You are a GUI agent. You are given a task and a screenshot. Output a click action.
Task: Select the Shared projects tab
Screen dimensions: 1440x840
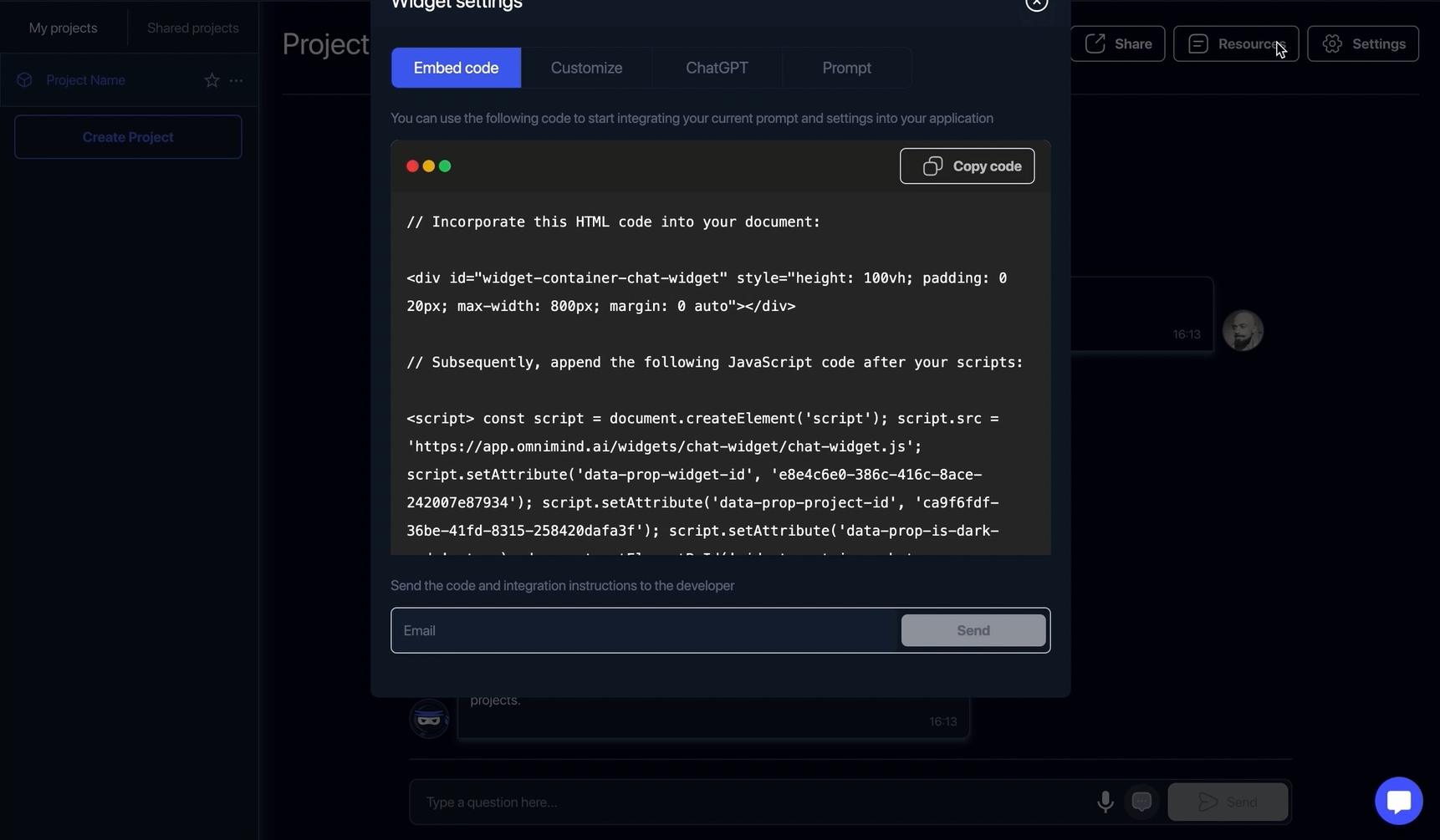(x=193, y=28)
